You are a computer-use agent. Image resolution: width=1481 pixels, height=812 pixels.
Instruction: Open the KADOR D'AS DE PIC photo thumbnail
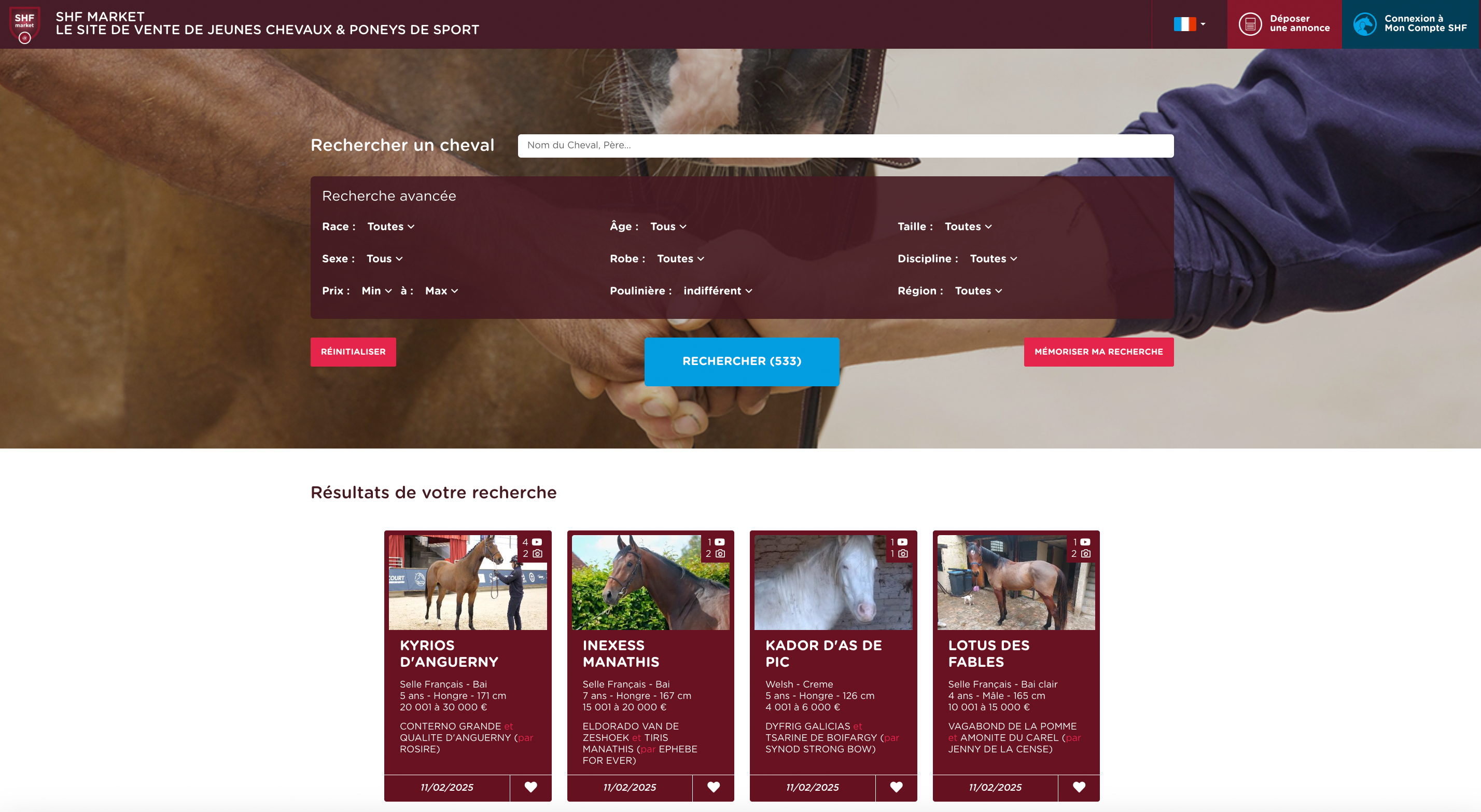click(x=833, y=582)
